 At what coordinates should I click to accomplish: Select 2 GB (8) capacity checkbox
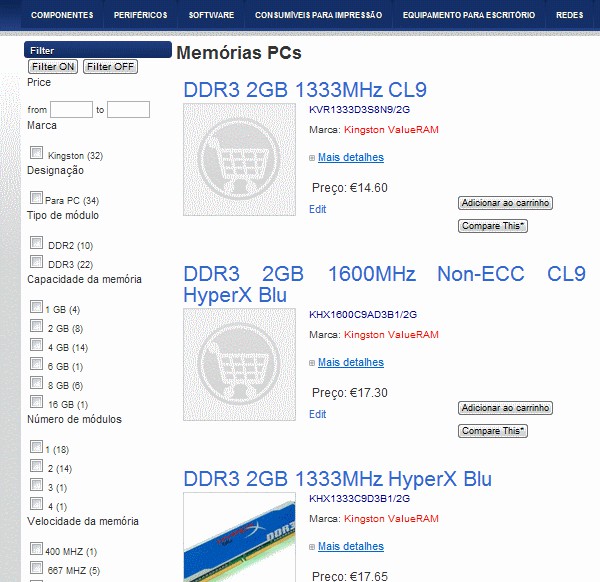point(36,325)
